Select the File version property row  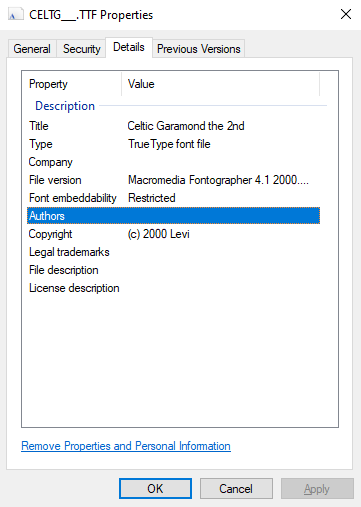[x=173, y=180]
